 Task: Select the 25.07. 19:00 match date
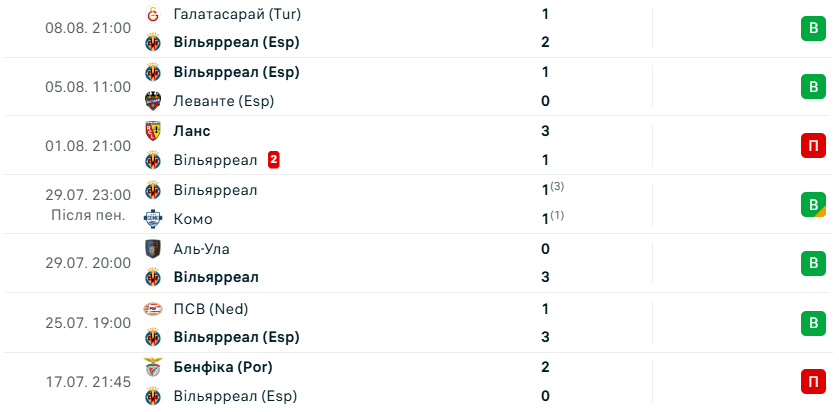click(88, 323)
